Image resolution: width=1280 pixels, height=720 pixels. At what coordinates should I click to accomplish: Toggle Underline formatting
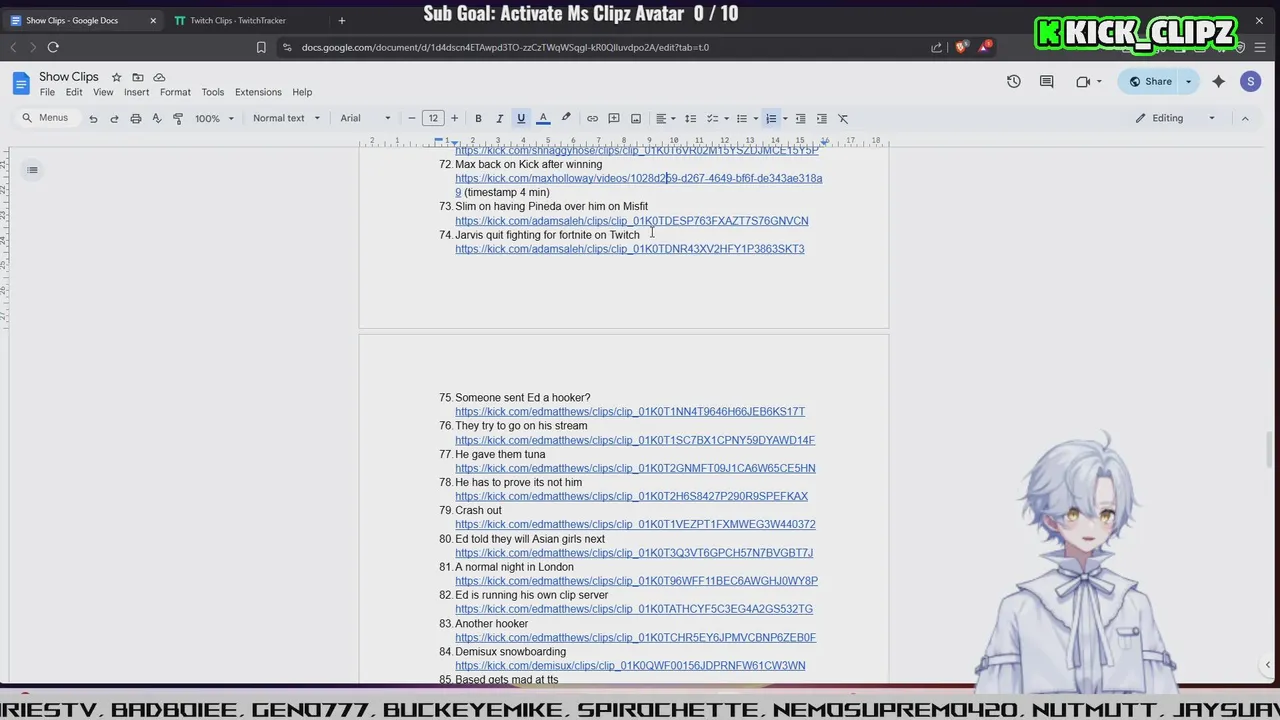(521, 118)
